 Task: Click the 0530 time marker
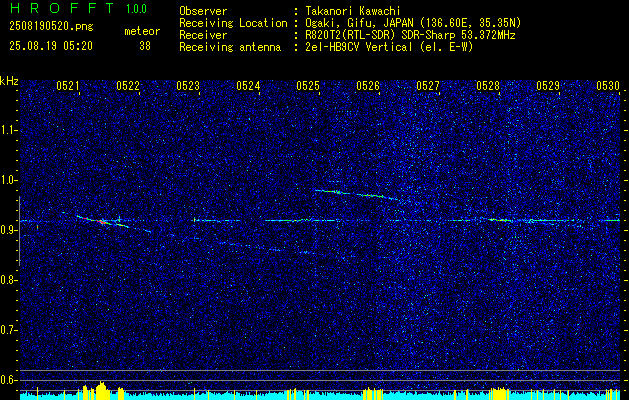[608, 86]
